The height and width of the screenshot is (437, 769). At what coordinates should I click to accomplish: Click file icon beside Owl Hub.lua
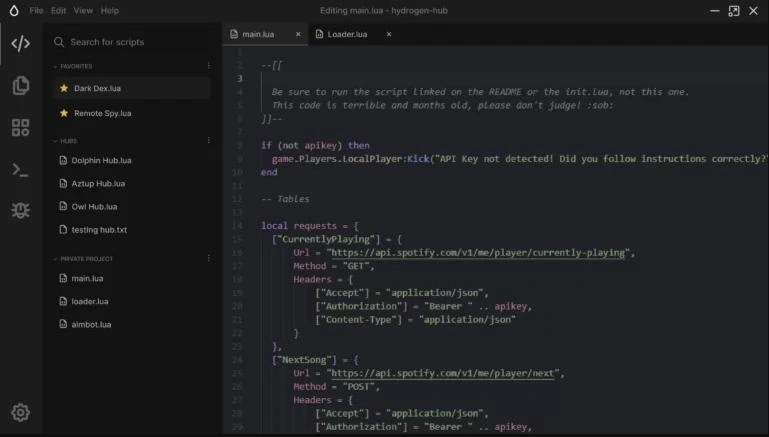[x=63, y=206]
